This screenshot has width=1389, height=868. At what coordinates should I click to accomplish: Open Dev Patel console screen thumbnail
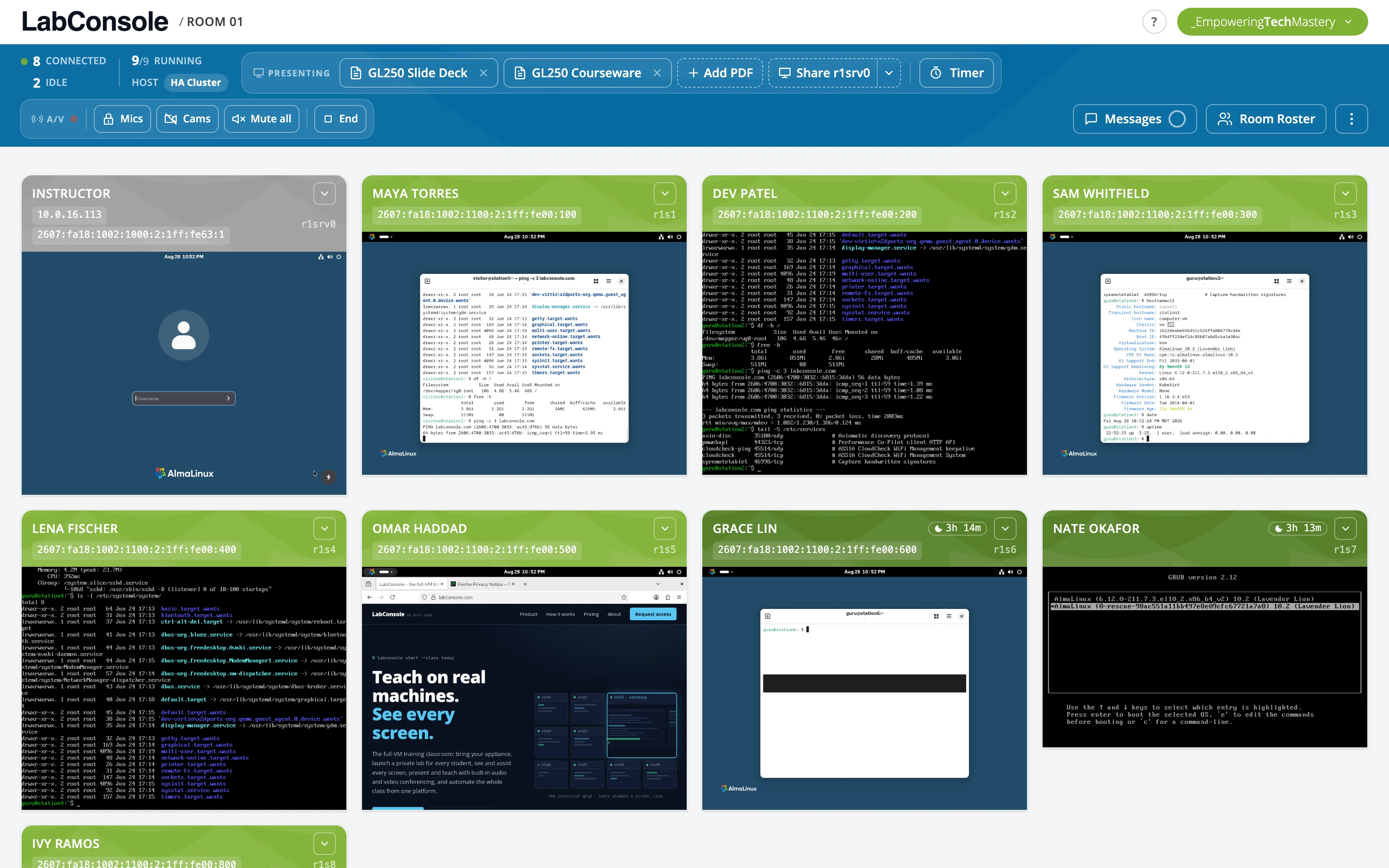click(864, 354)
